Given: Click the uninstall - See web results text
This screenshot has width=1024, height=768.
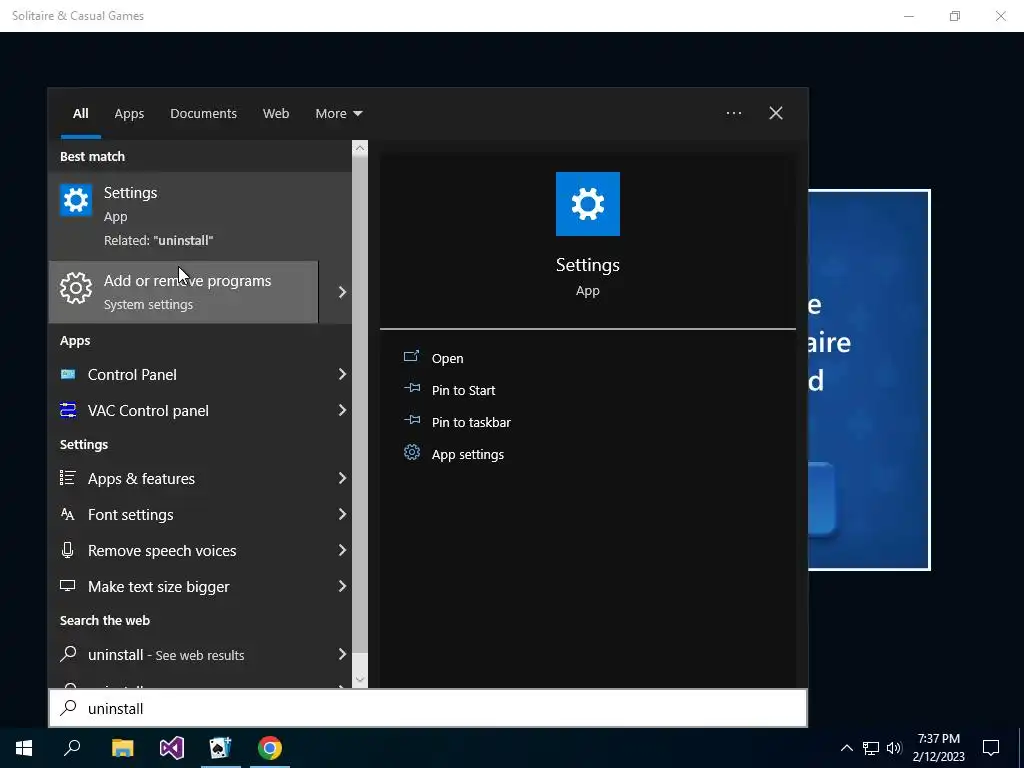Looking at the screenshot, I should (166, 655).
